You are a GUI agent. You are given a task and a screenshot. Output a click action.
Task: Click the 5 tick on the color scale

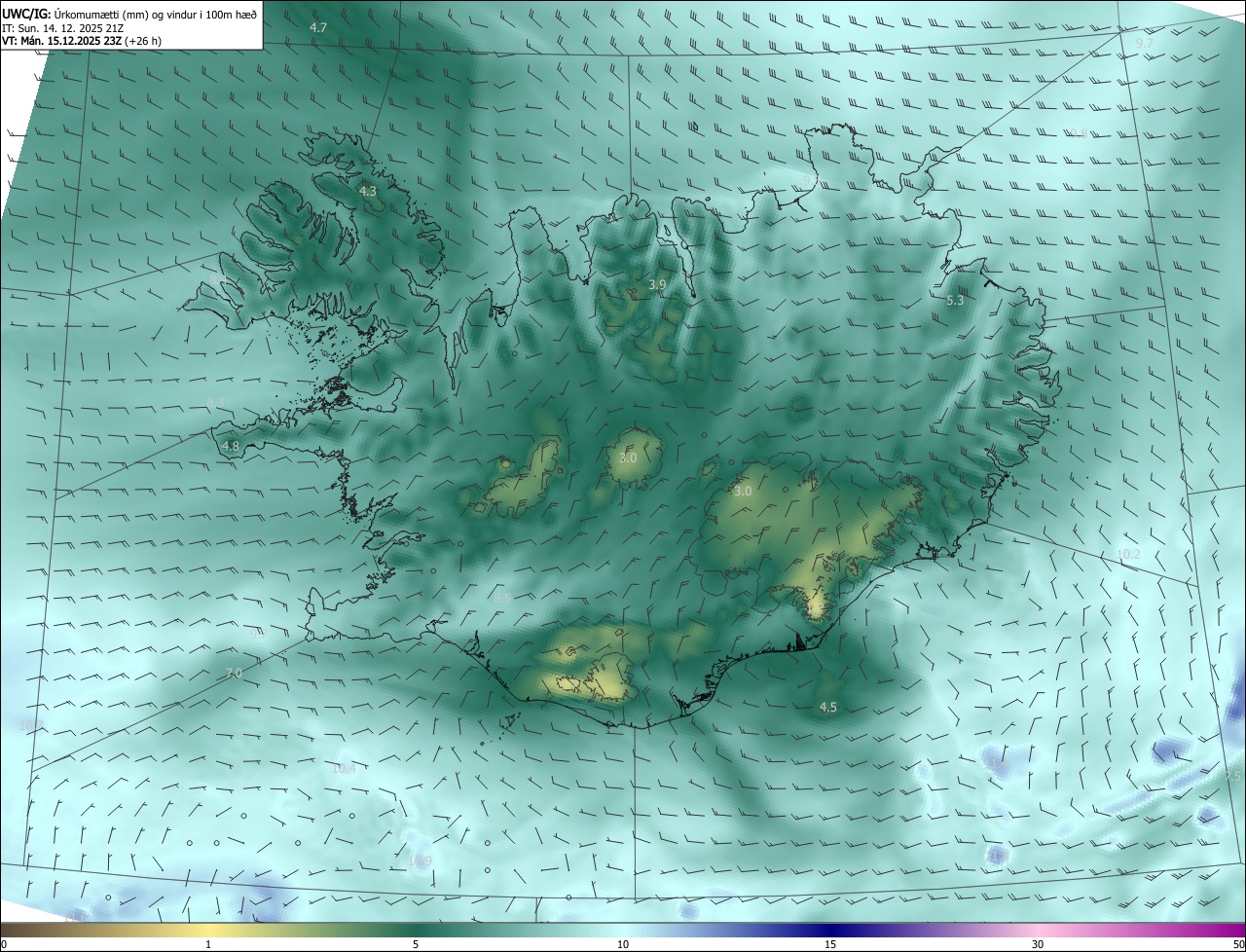[416, 945]
